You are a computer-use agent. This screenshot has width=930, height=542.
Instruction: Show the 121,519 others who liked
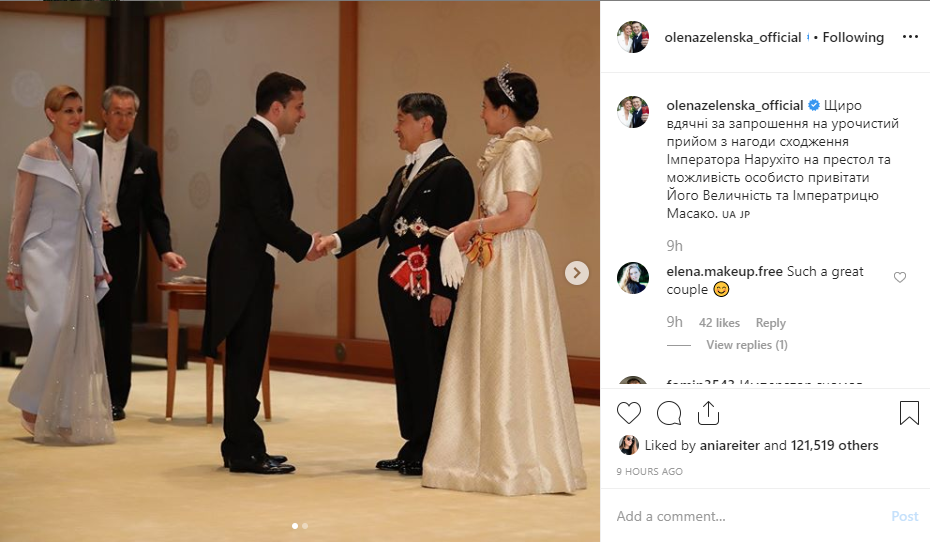click(x=834, y=445)
